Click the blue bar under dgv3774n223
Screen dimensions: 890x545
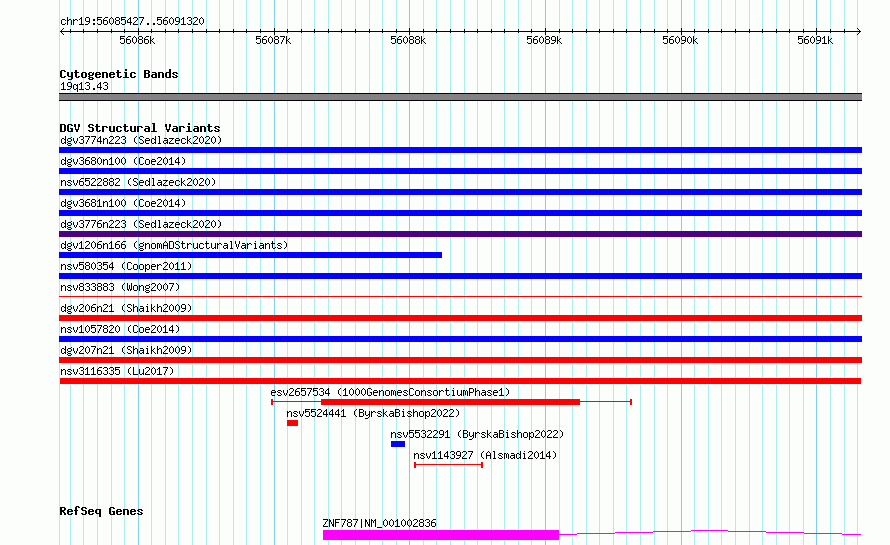point(460,150)
